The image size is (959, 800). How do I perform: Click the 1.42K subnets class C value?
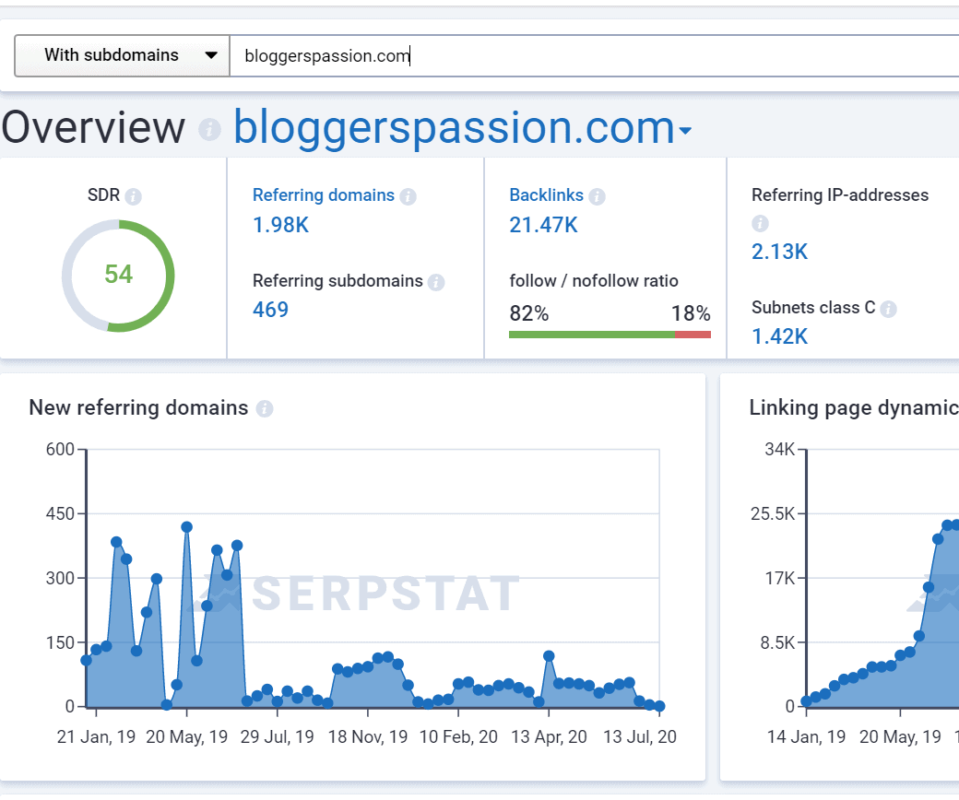pyautogui.click(x=779, y=336)
